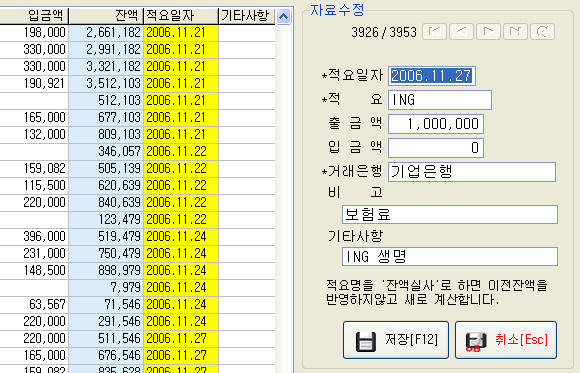
Task: Sort by 적요일자 column header
Action: (x=181, y=16)
